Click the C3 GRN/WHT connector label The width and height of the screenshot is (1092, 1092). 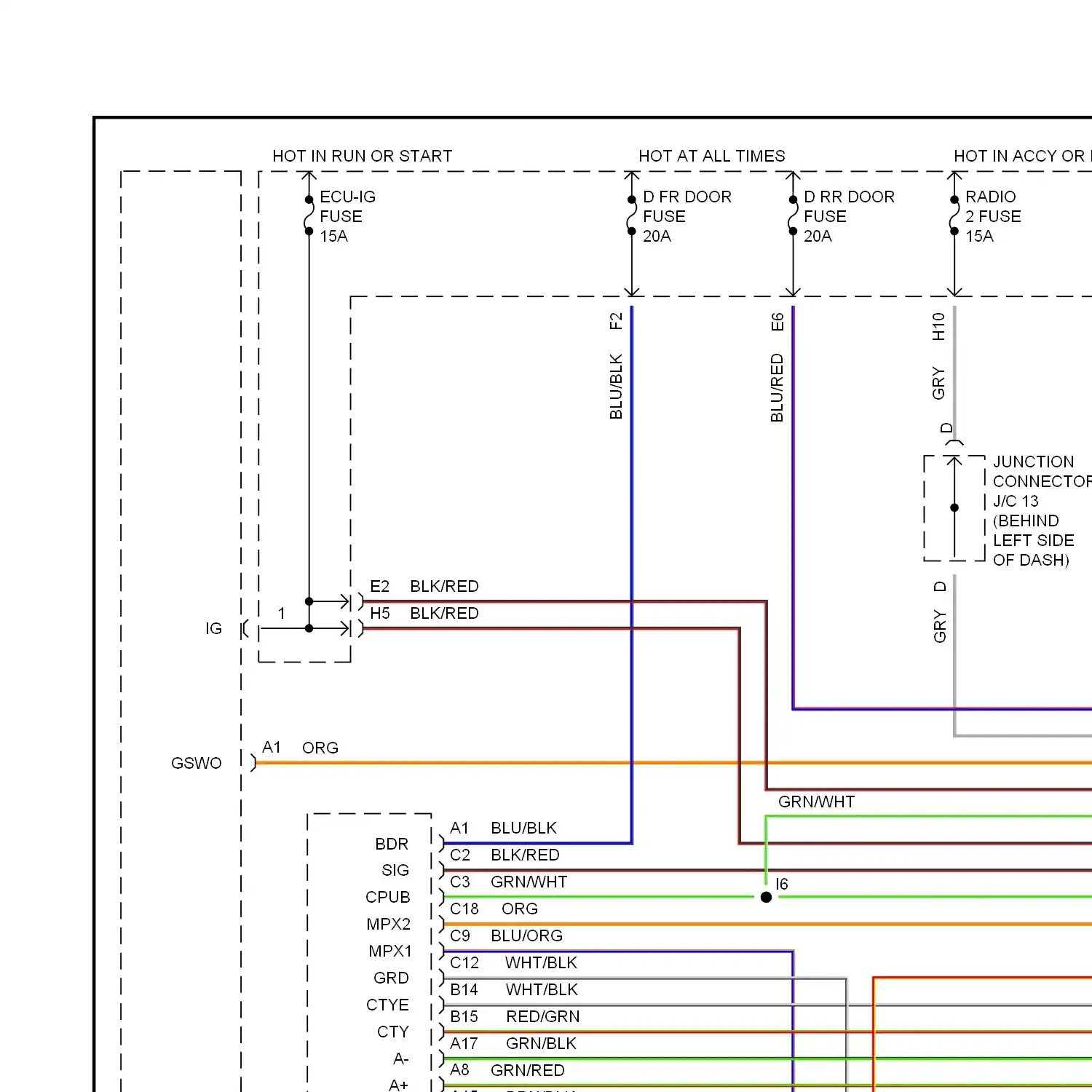(508, 882)
